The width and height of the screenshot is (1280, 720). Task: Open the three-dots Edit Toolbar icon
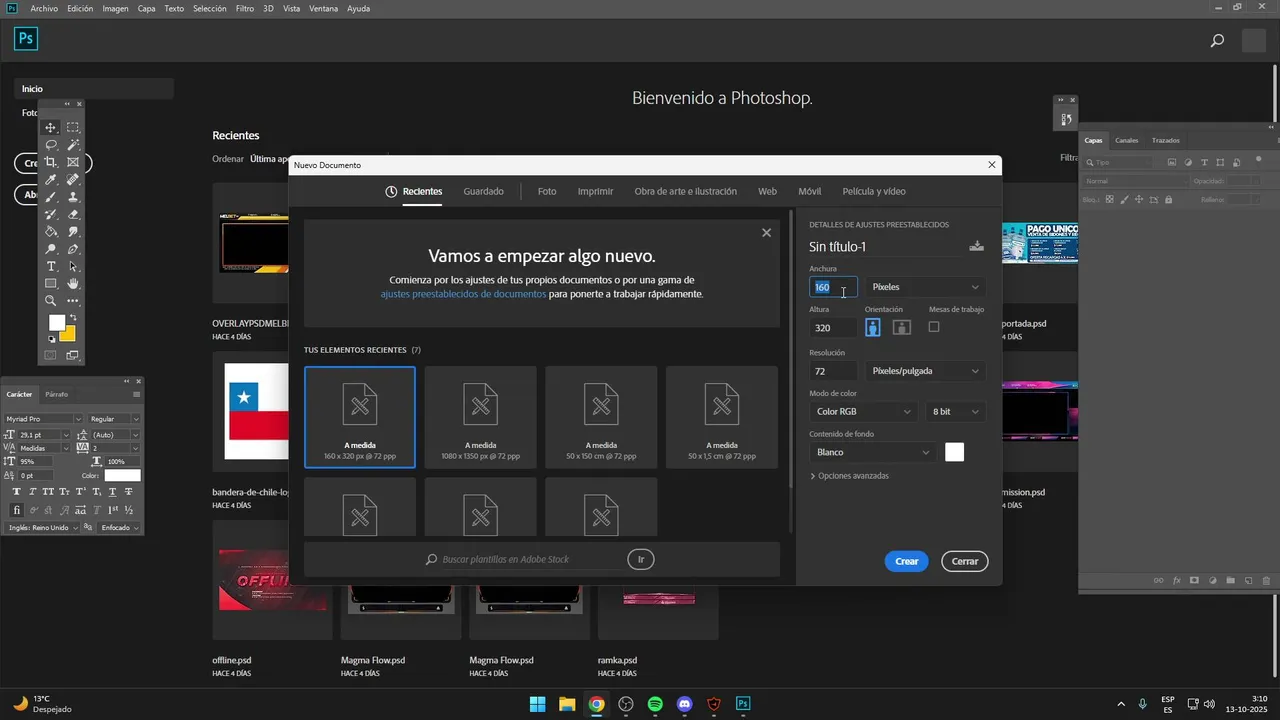click(73, 301)
